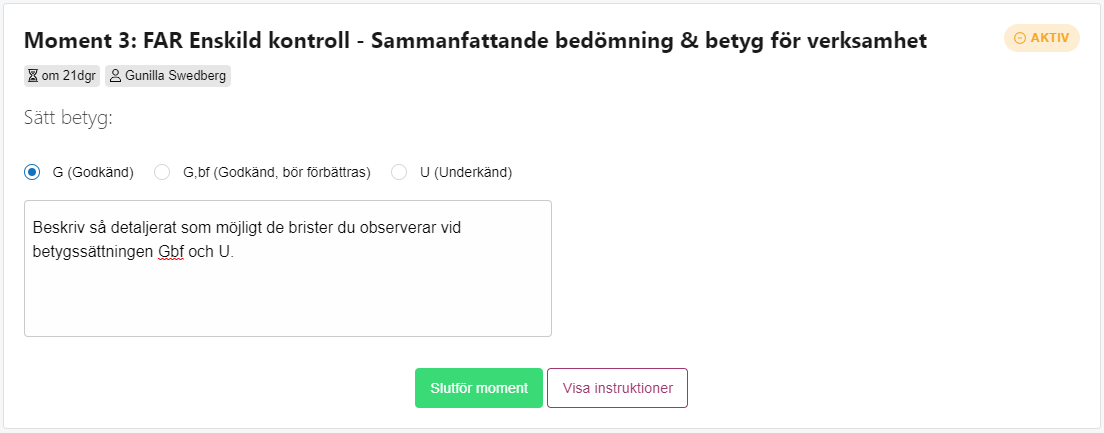This screenshot has width=1104, height=433.
Task: Click the red-underlined word Gbf
Action: (x=172, y=252)
